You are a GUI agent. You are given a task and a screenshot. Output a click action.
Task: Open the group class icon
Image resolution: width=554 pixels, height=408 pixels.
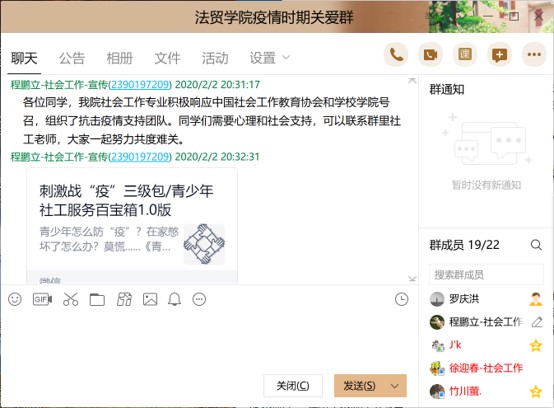465,55
